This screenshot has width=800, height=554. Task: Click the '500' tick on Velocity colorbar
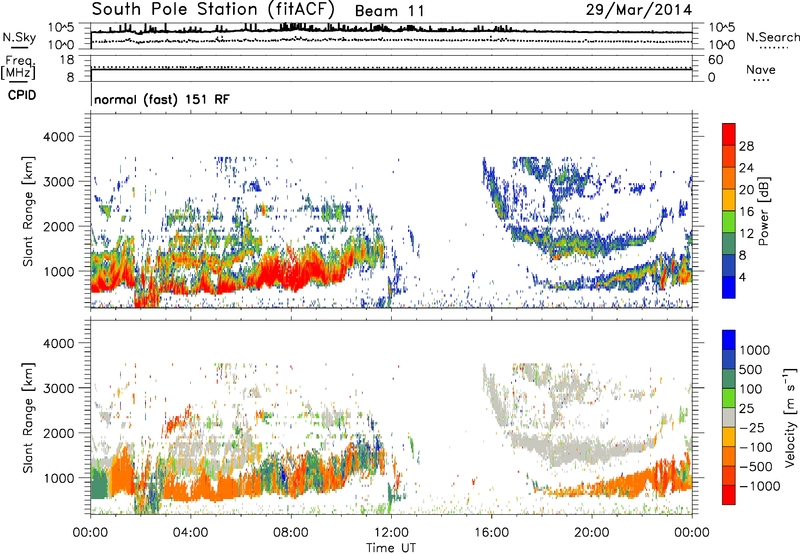point(751,370)
